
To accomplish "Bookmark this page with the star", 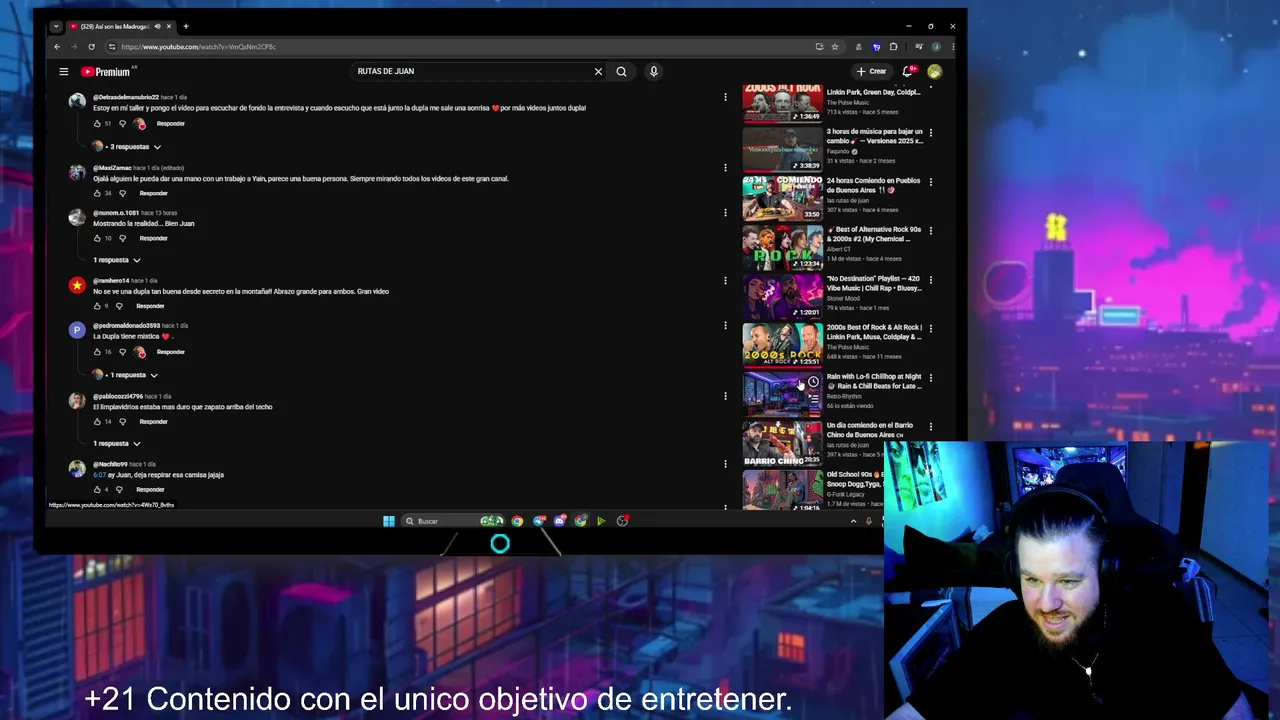I will tap(835, 47).
